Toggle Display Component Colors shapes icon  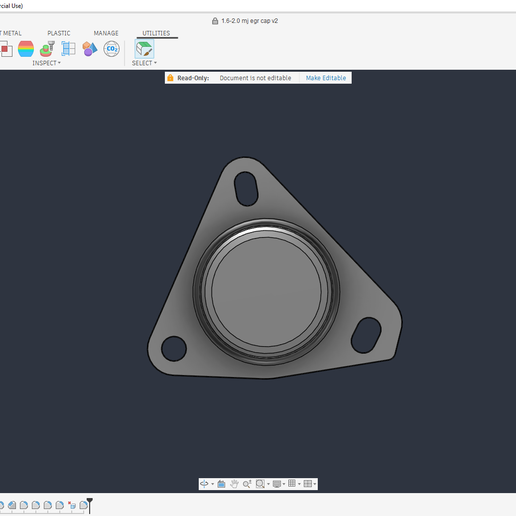90,49
